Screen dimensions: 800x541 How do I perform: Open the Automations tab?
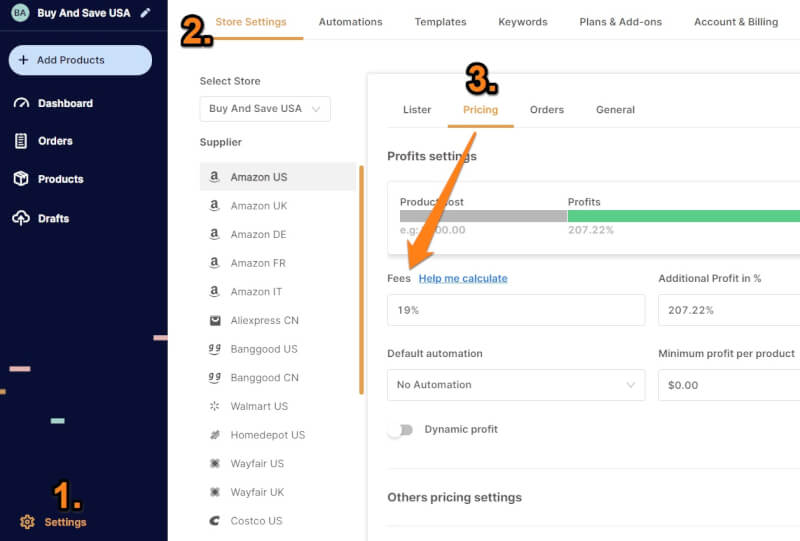[x=350, y=22]
